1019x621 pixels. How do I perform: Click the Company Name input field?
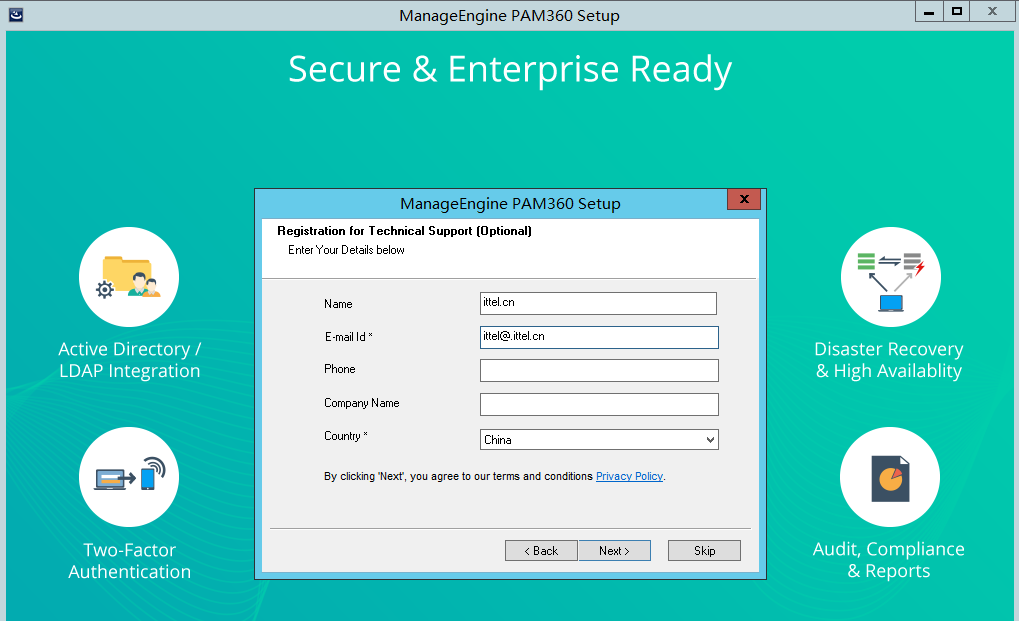[x=599, y=404]
